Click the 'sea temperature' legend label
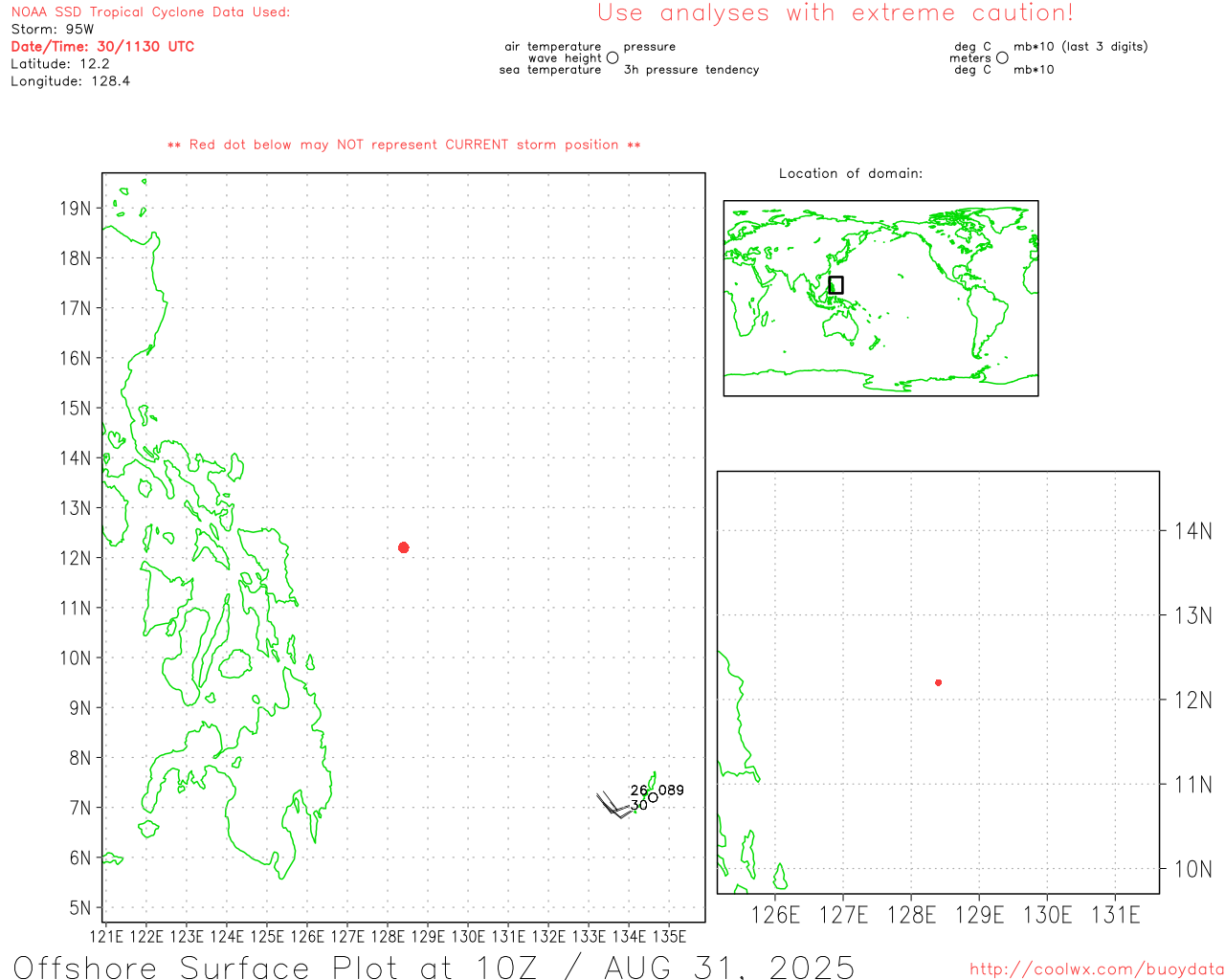The height and width of the screenshot is (980, 1225). [x=550, y=70]
